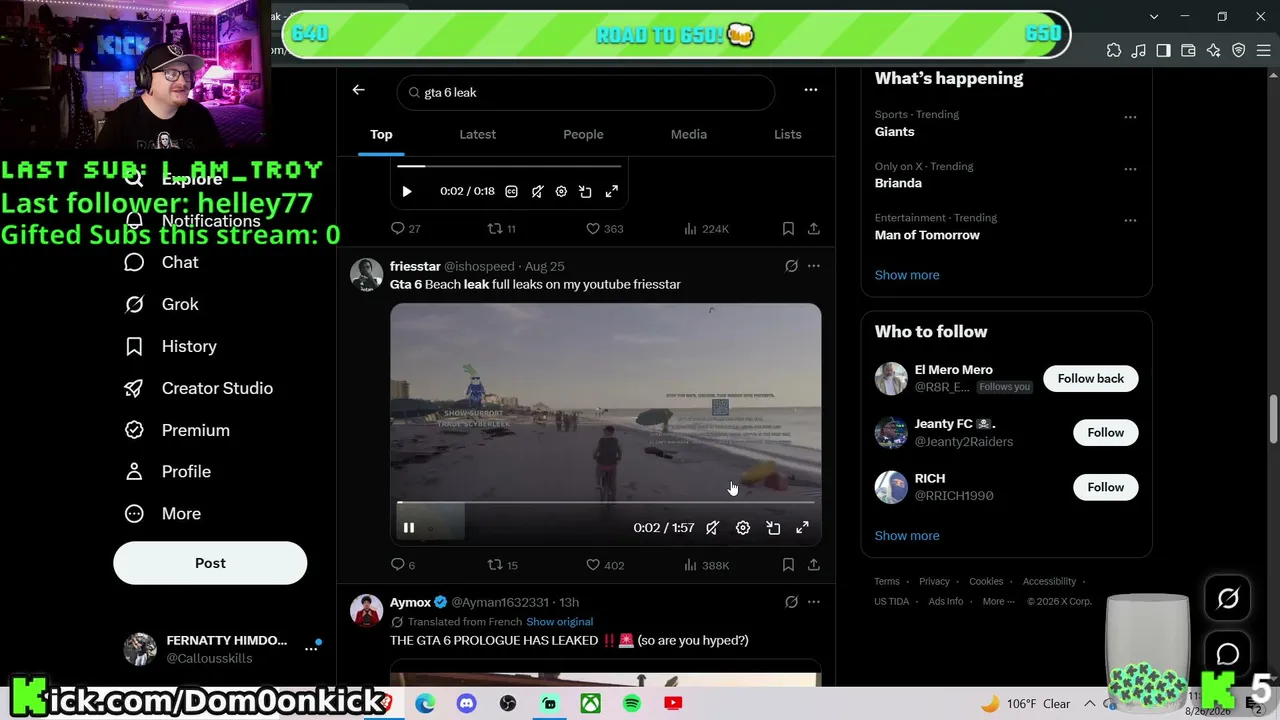1280x720 pixels.
Task: Open options for Man of Tomorrow trend
Action: point(1130,220)
